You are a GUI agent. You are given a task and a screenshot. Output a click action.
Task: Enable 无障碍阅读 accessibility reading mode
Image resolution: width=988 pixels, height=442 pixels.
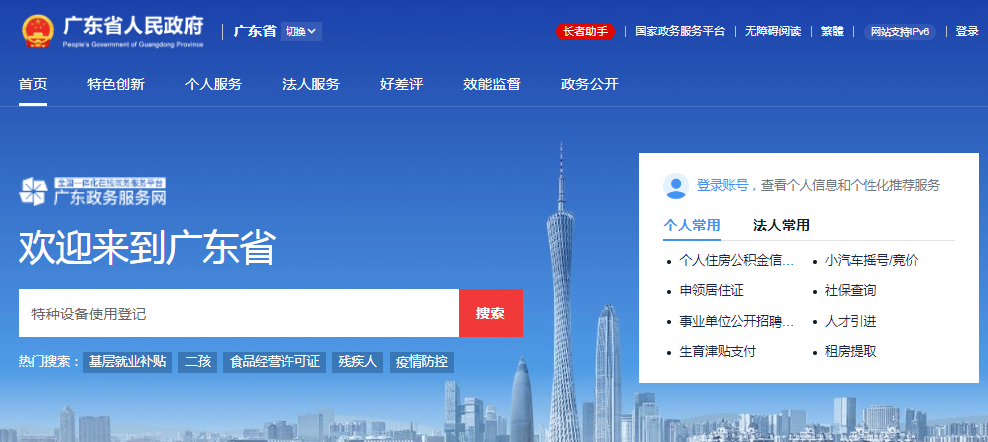click(773, 32)
